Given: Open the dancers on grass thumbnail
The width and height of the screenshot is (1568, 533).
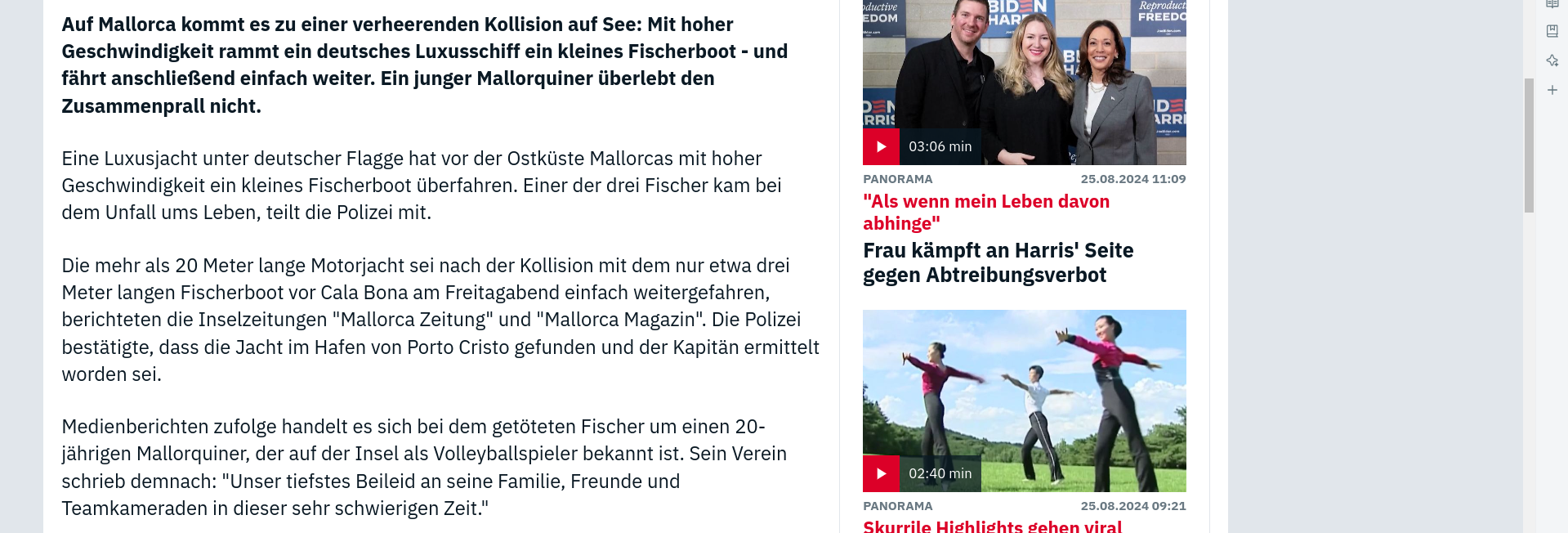Looking at the screenshot, I should pyautogui.click(x=1025, y=401).
